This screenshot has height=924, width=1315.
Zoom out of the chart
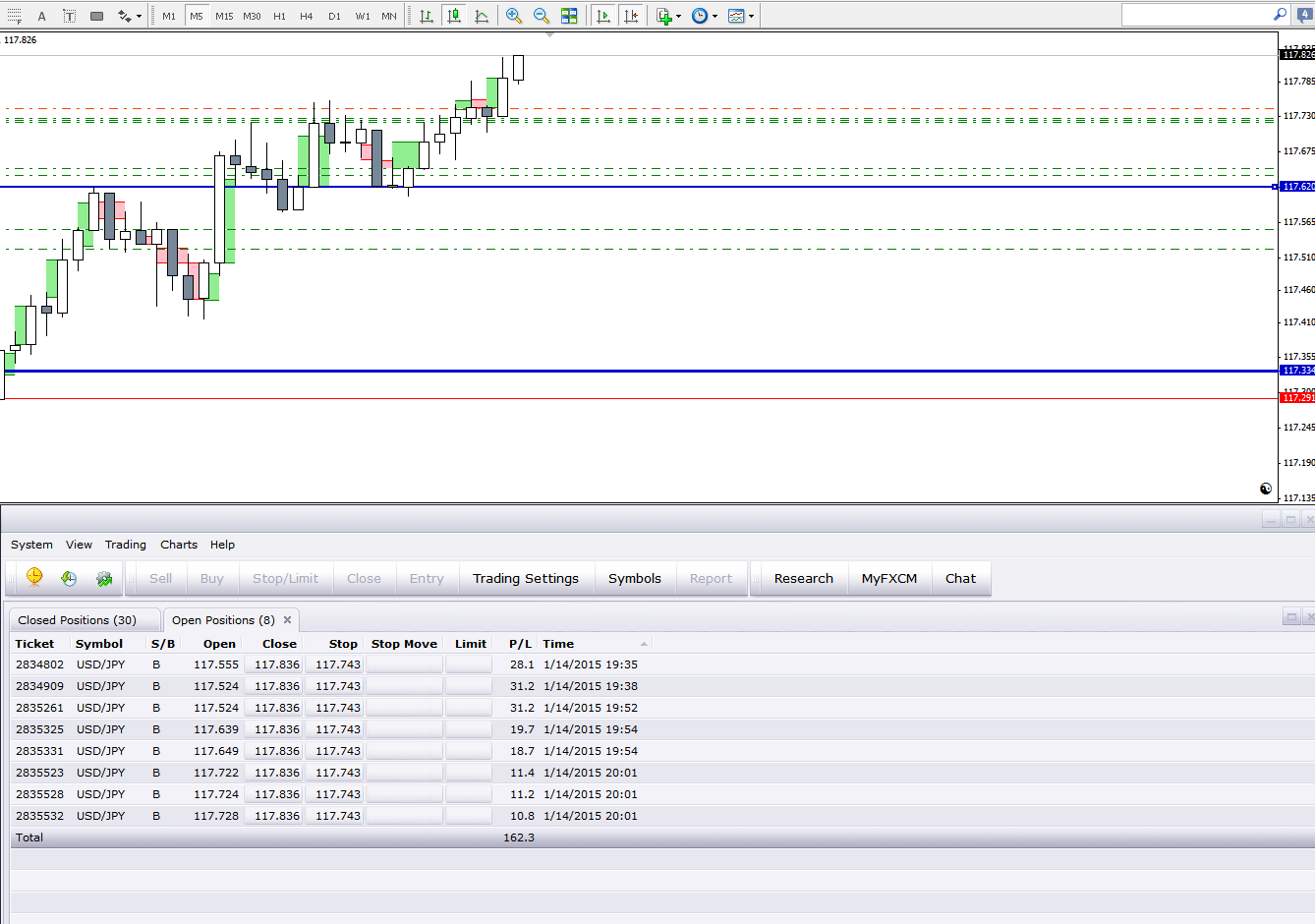point(541,16)
